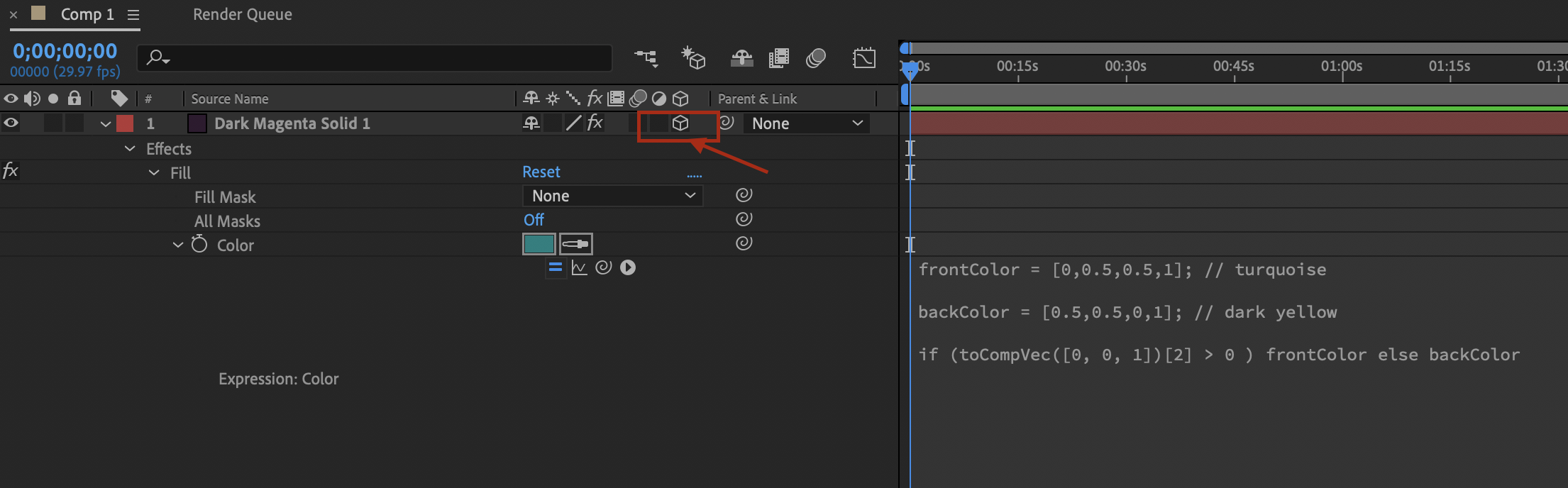
Task: Toggle shy switch on Dark Magenta Solid 1
Action: click(x=531, y=123)
